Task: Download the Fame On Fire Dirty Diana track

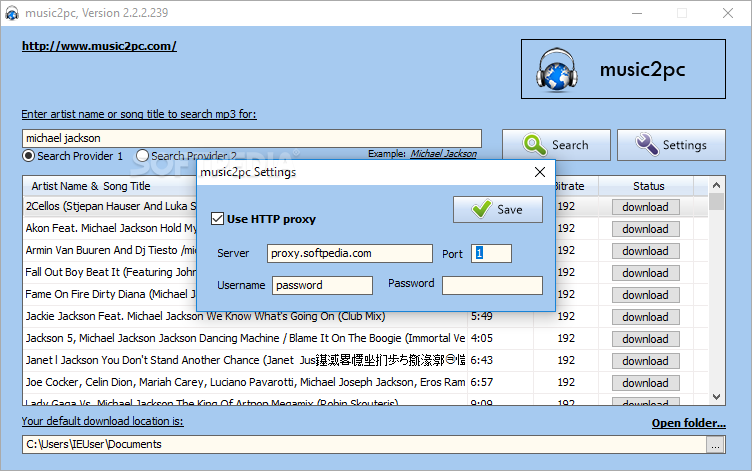Action: pyautogui.click(x=646, y=295)
